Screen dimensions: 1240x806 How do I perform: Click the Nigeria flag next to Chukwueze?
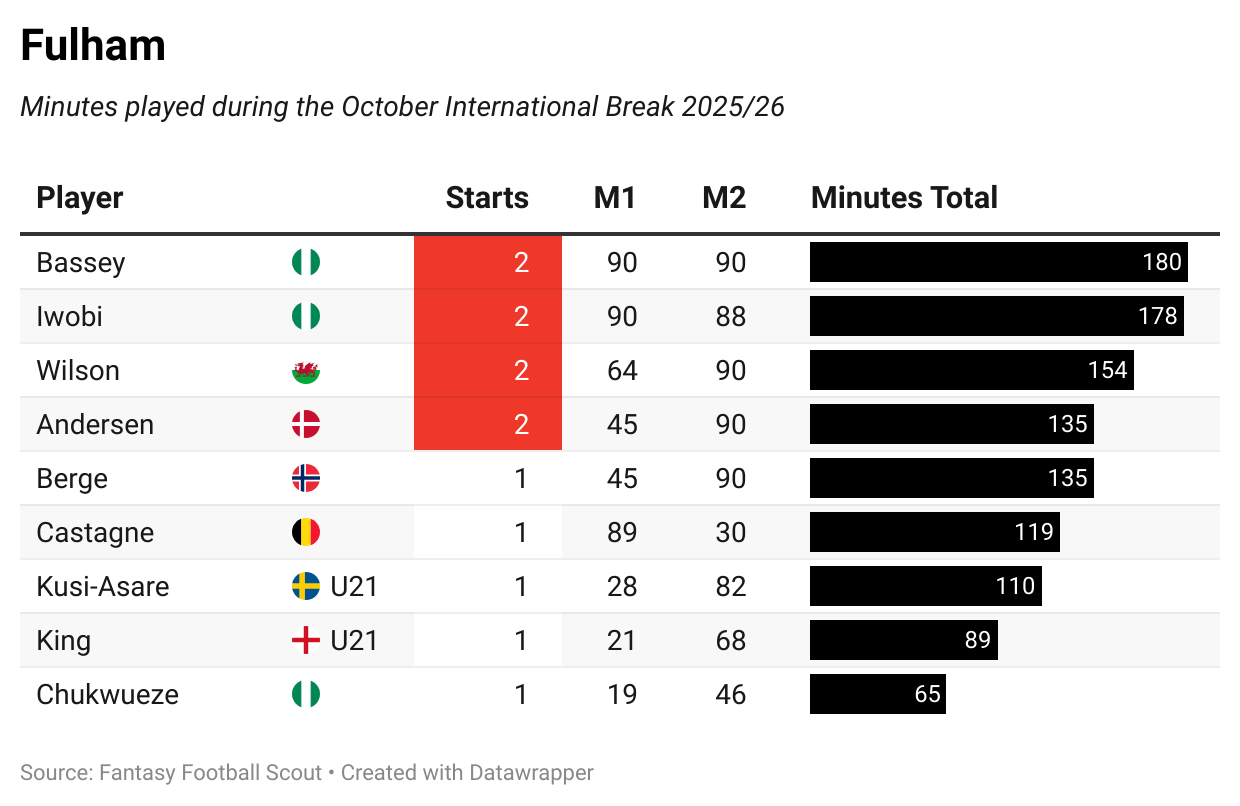[x=306, y=695]
